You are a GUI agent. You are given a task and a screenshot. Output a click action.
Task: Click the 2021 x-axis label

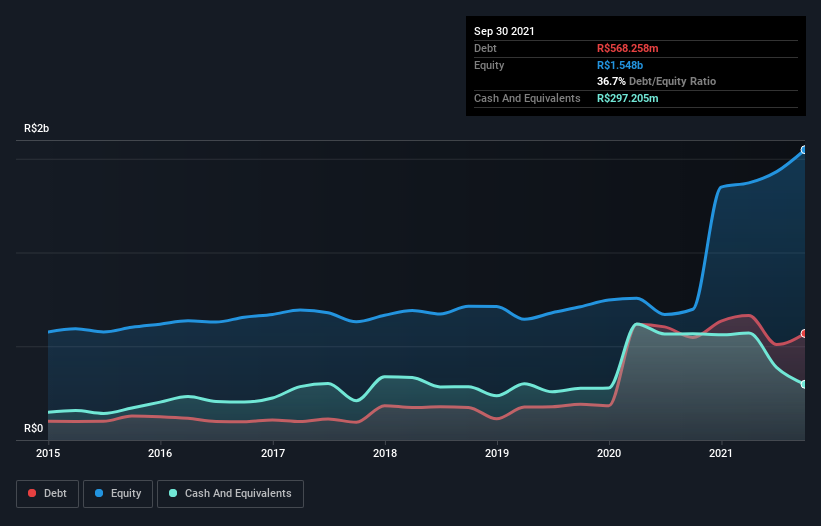coord(721,453)
